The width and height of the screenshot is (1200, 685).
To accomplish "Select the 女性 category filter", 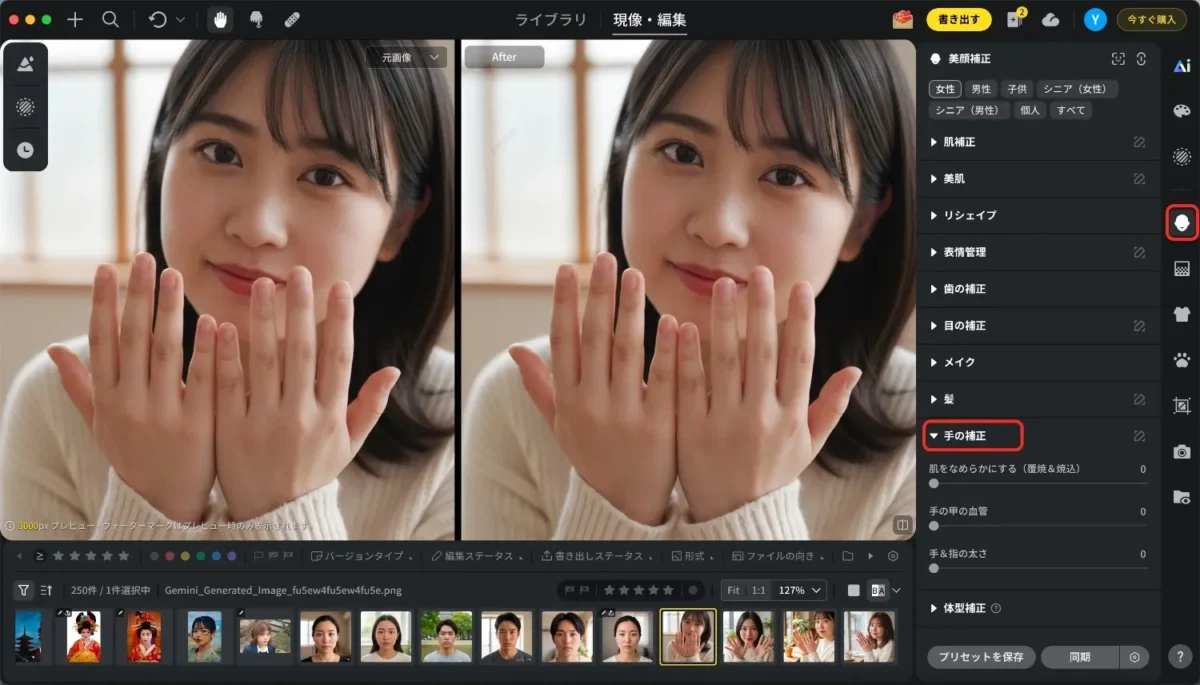I will point(944,88).
